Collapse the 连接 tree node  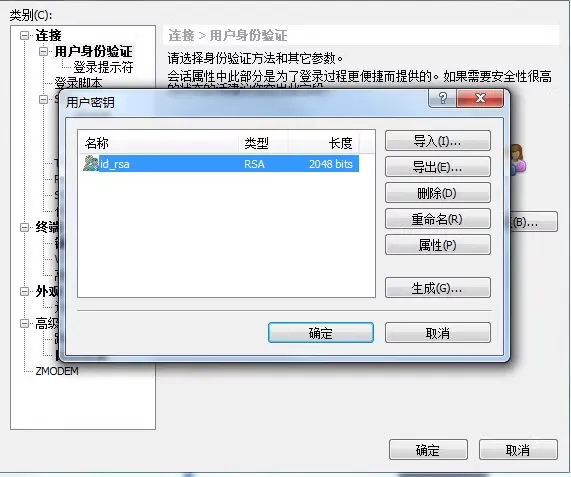point(24,35)
